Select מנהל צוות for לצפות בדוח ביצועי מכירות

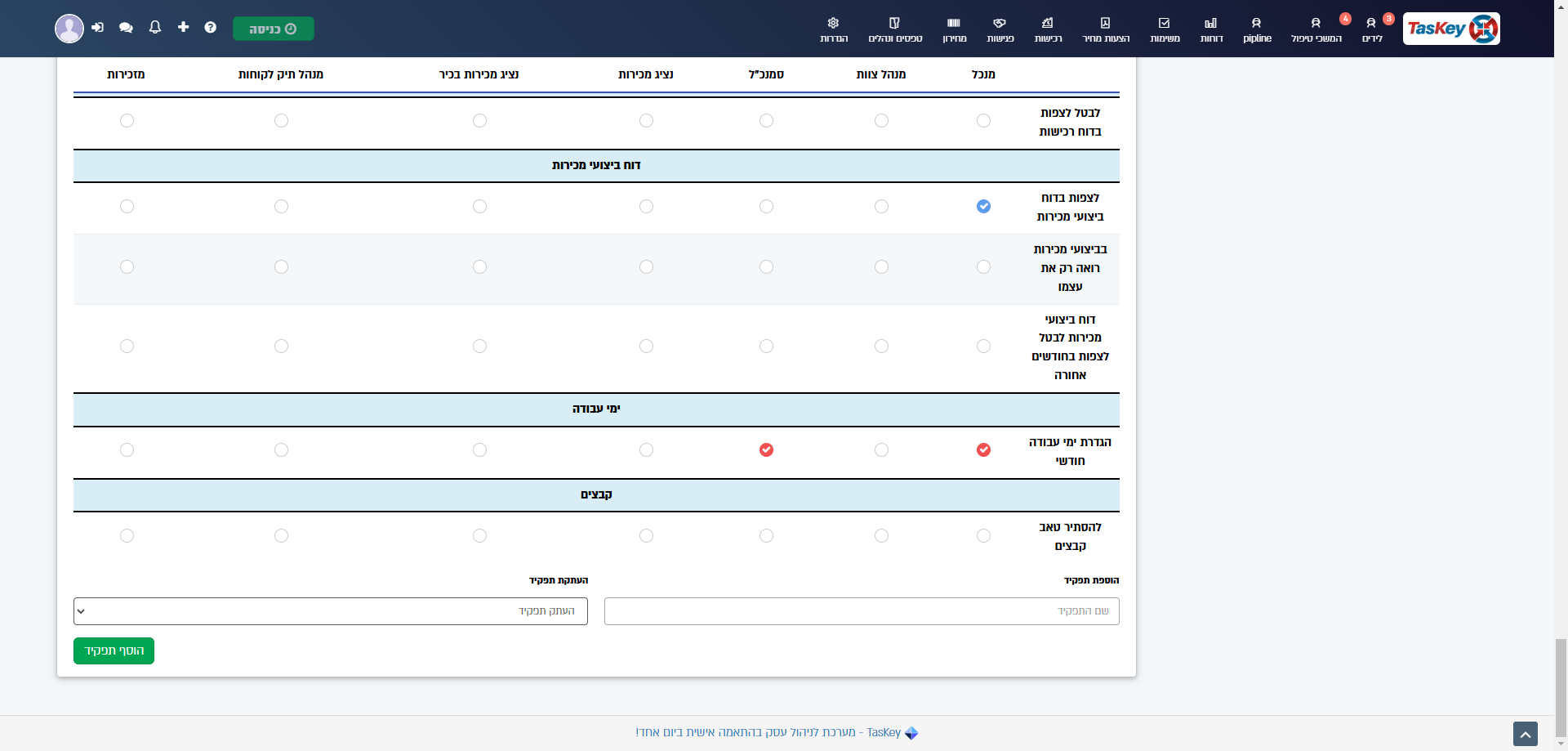click(x=881, y=207)
